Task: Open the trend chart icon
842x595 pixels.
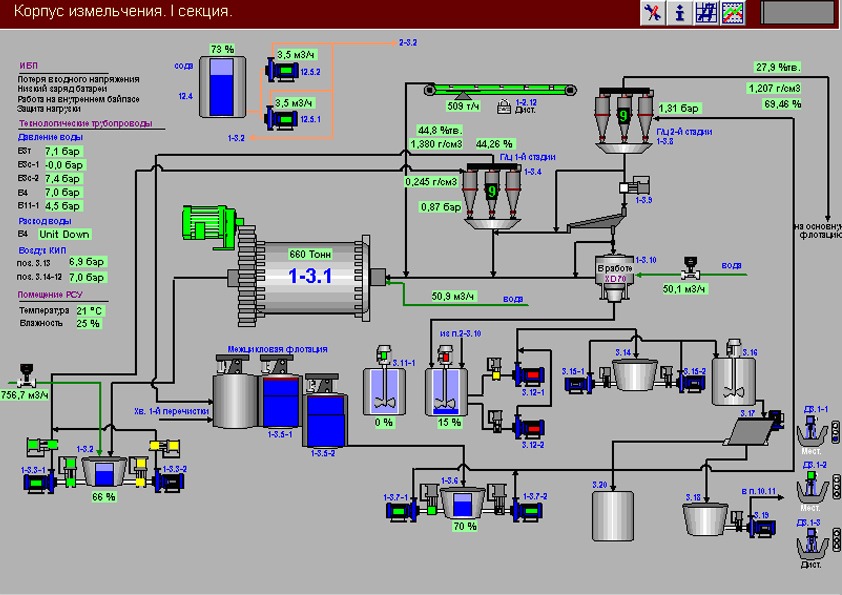Action: pos(734,12)
